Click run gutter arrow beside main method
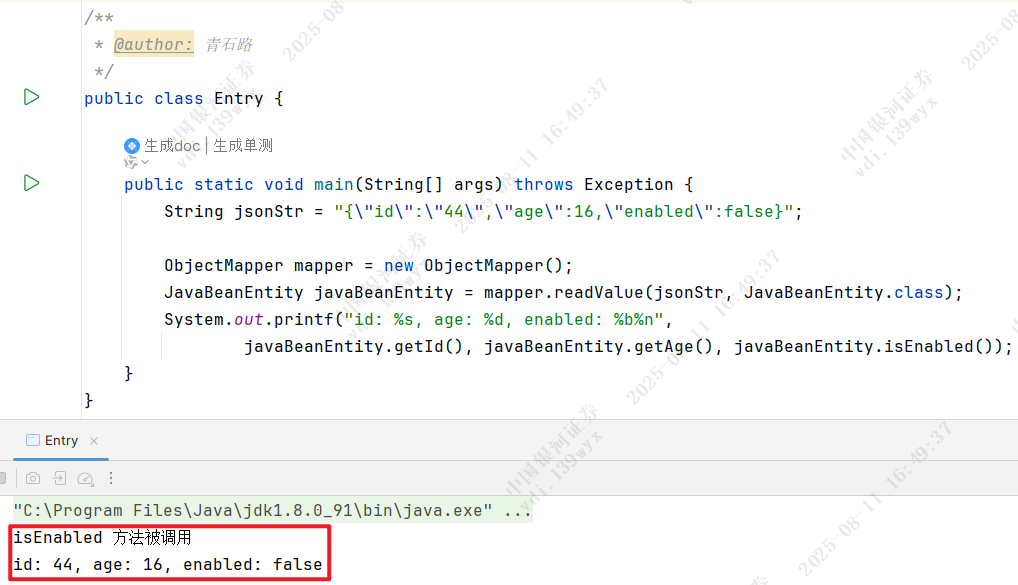Viewport: 1018px width, 585px height. (x=31, y=183)
